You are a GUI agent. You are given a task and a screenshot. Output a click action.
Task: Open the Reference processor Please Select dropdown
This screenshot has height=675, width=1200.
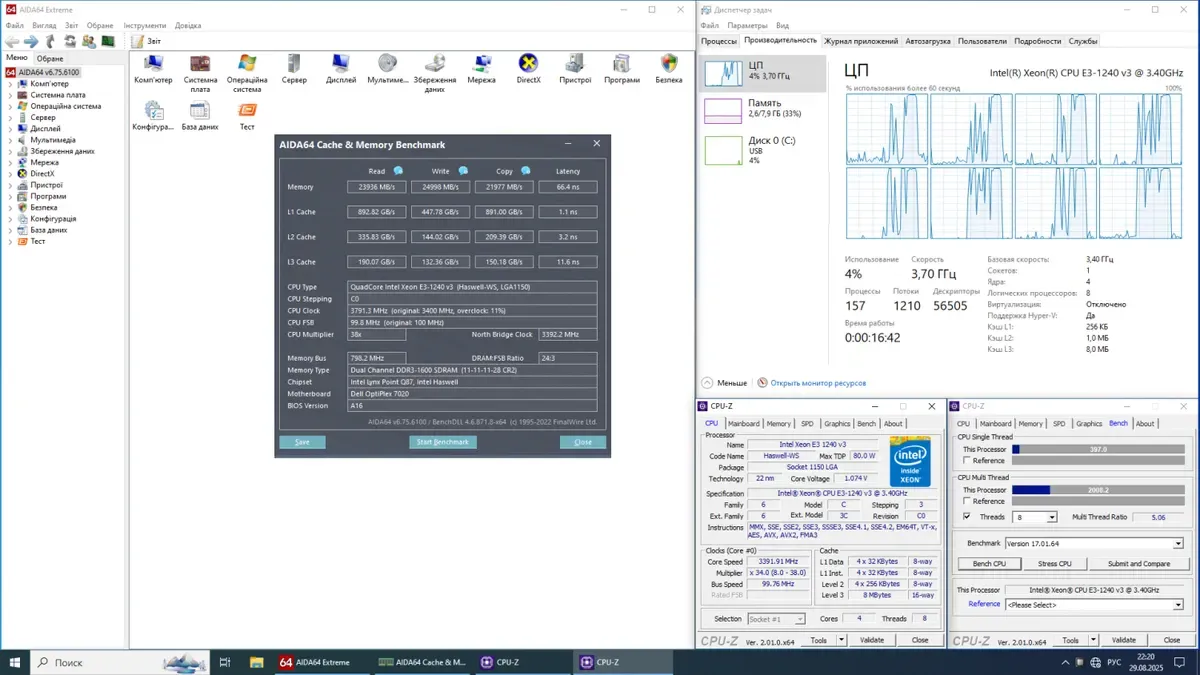[x=1178, y=605]
